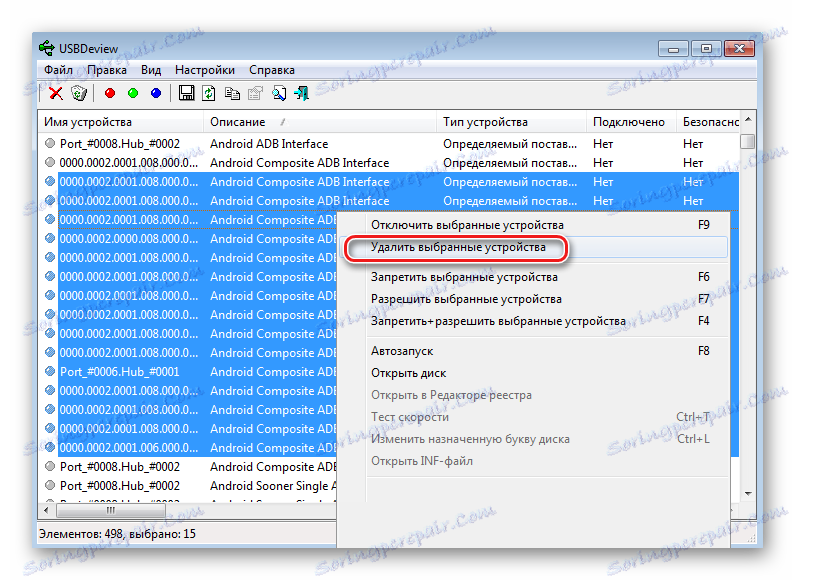
Task: Click the window resize grip corner
Action: pyautogui.click(x=751, y=538)
